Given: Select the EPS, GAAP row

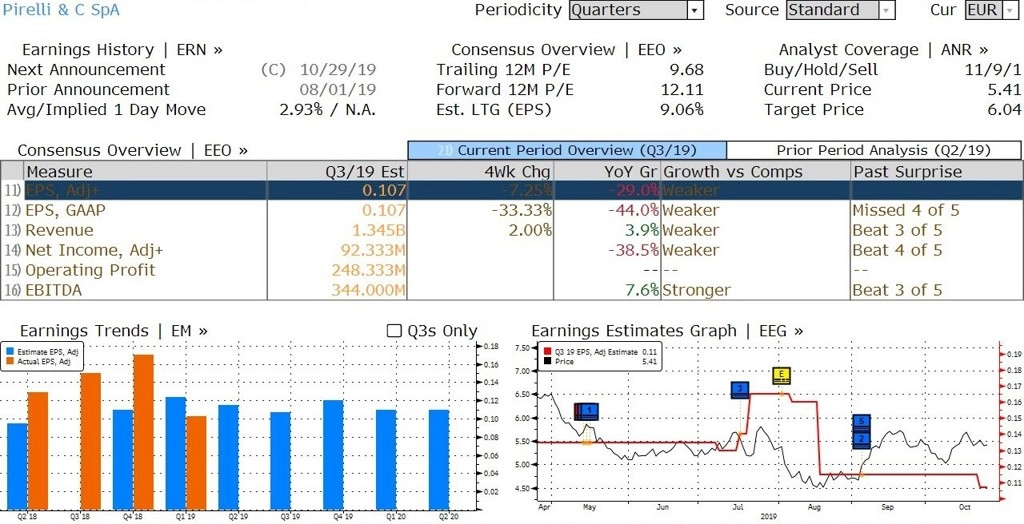Looking at the screenshot, I should click(510, 210).
